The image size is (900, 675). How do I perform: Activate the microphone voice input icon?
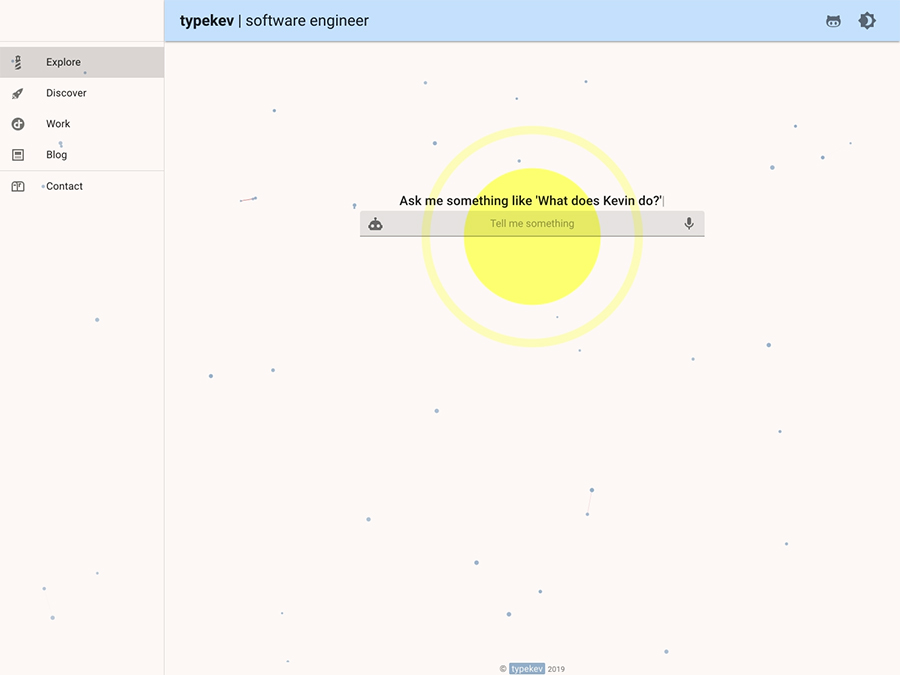click(689, 224)
